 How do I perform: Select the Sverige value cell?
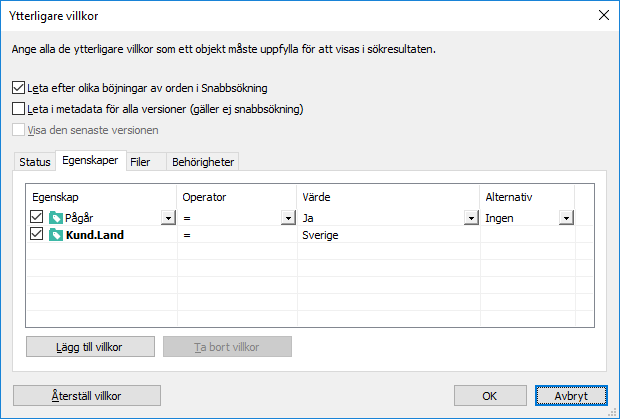click(388, 235)
